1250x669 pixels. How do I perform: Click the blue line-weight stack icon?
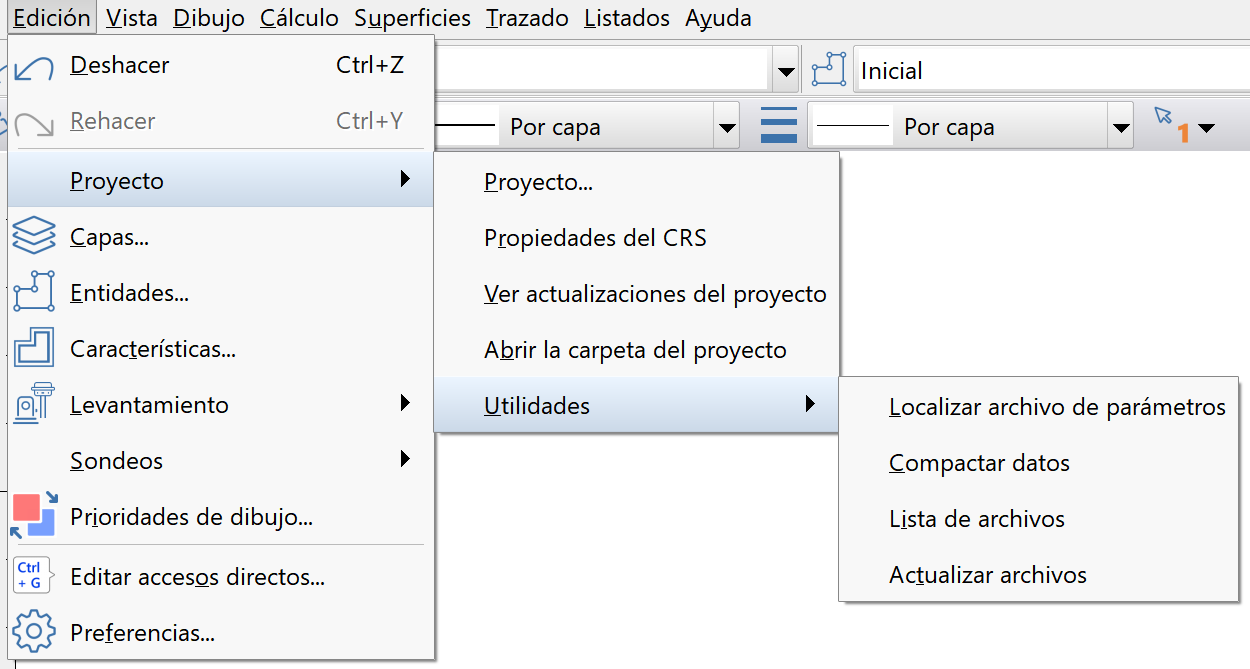coord(777,125)
